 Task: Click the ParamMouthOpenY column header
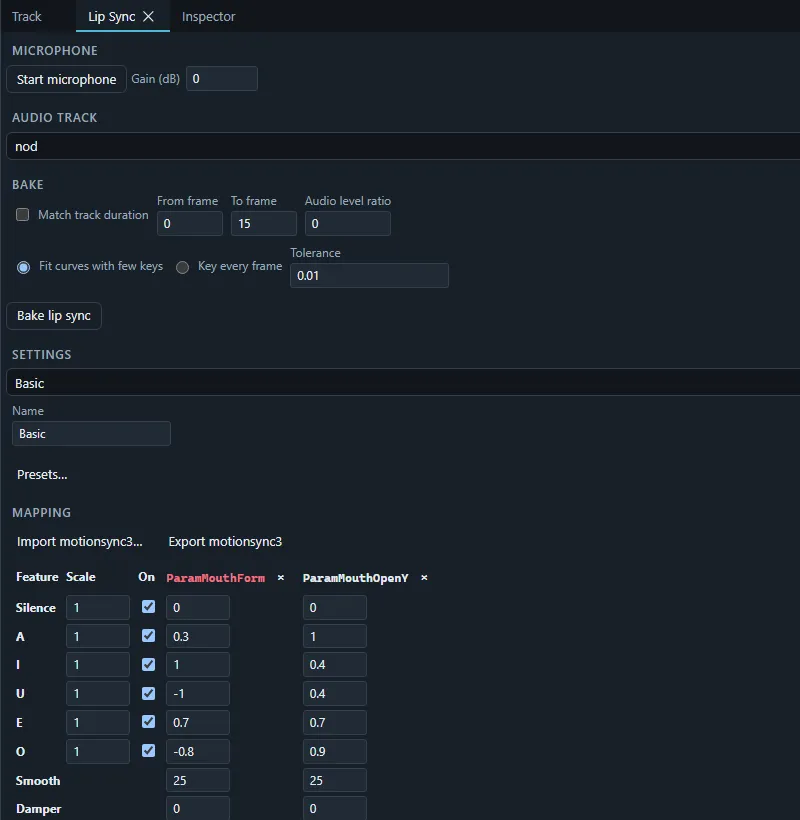356,578
